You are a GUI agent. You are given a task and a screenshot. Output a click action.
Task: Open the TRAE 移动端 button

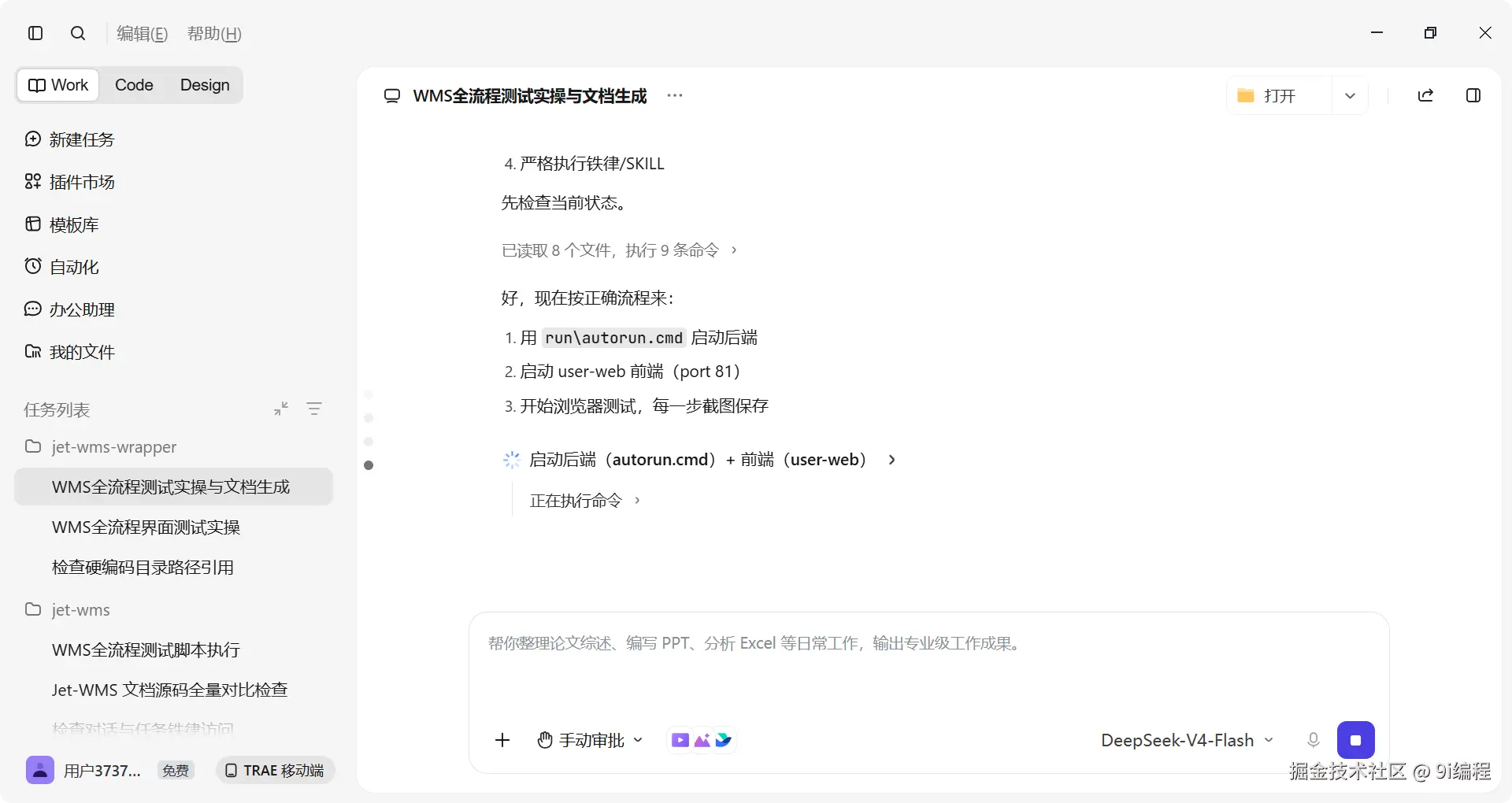click(x=276, y=770)
